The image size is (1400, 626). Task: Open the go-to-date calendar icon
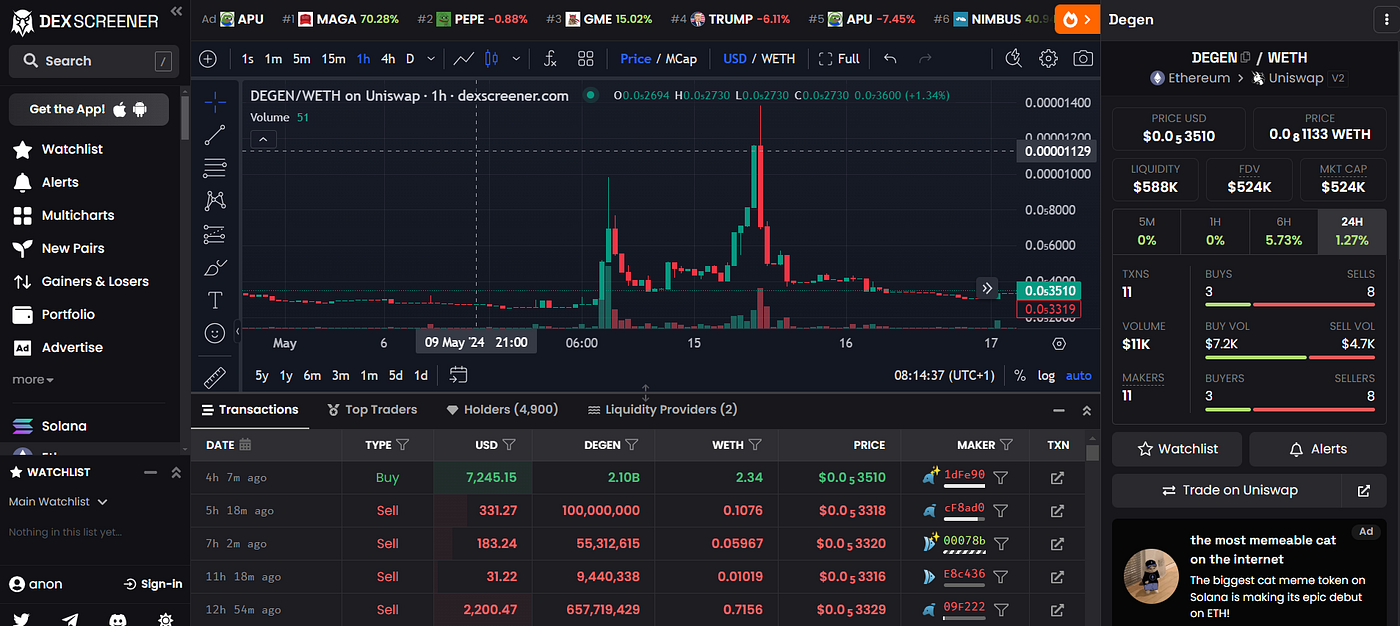[x=458, y=375]
